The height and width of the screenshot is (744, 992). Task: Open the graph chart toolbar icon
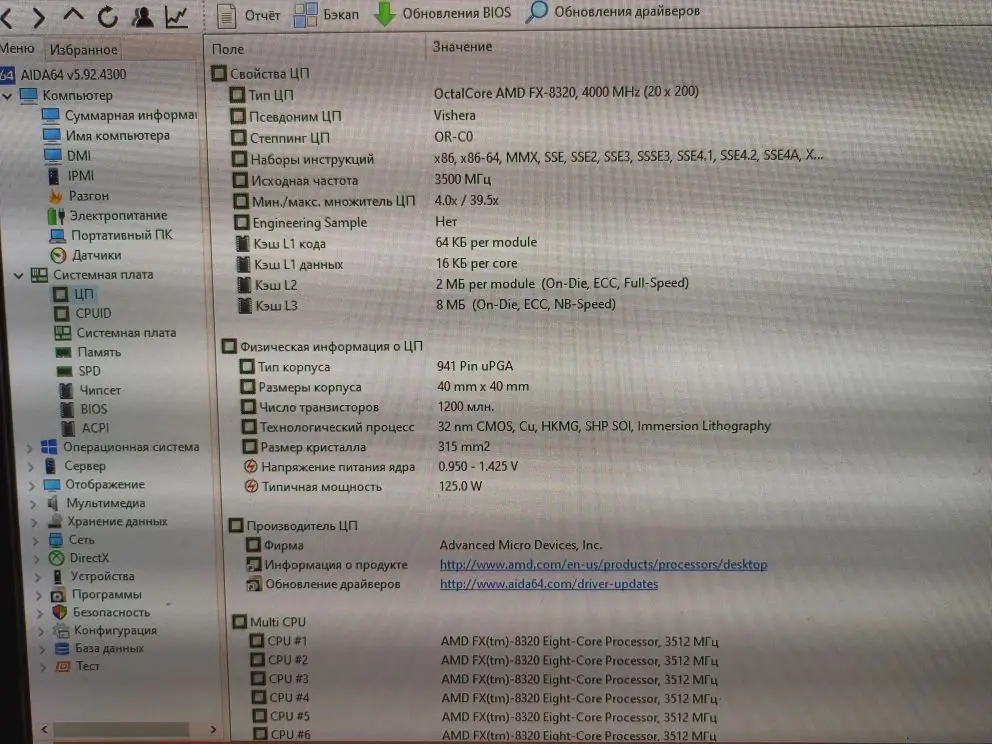(177, 16)
